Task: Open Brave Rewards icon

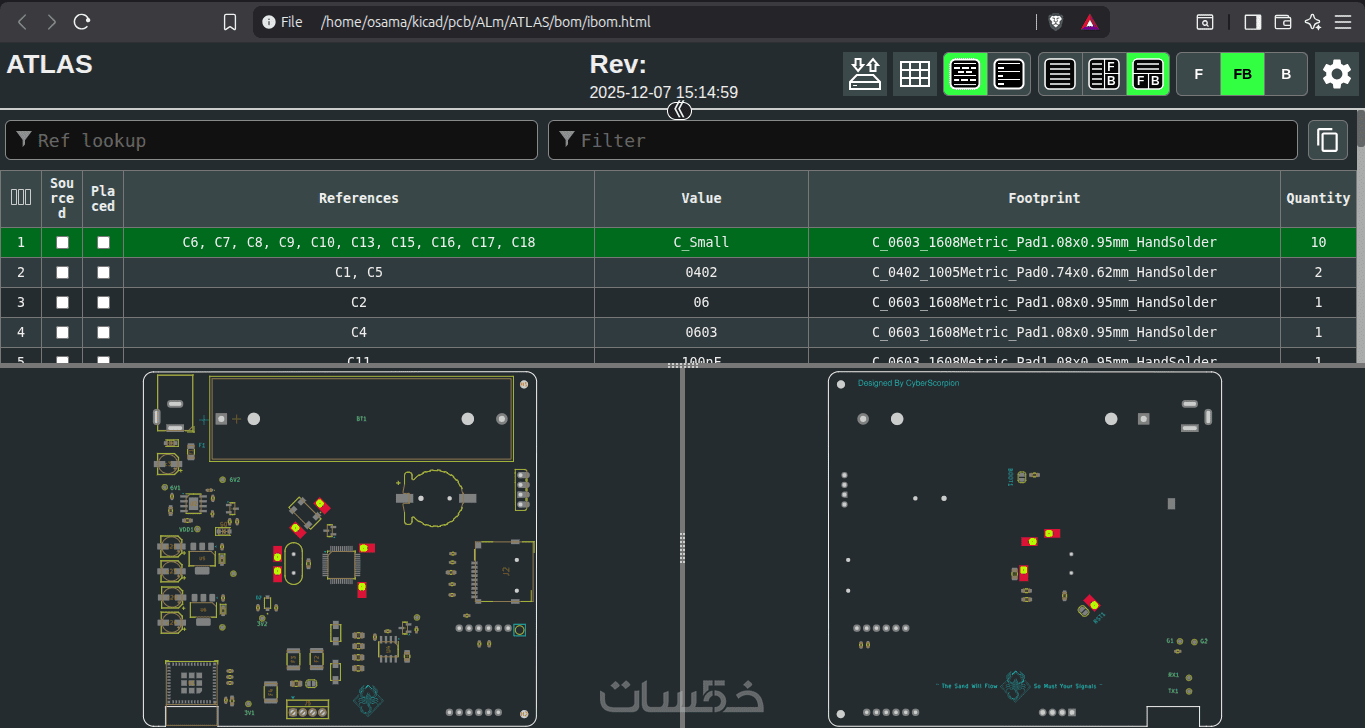Action: click(x=1090, y=22)
